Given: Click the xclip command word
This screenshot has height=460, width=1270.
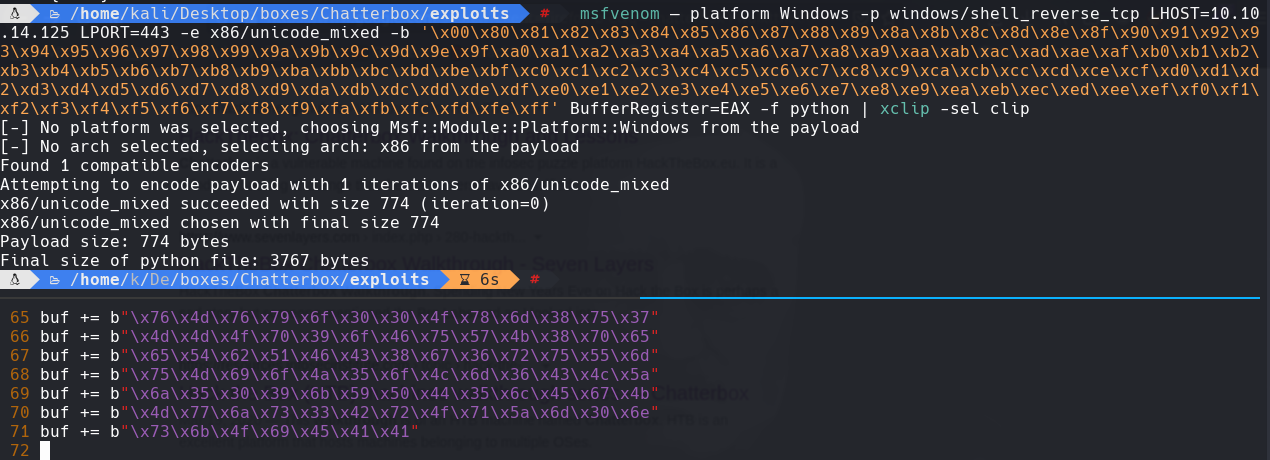Looking at the screenshot, I should click(904, 108).
